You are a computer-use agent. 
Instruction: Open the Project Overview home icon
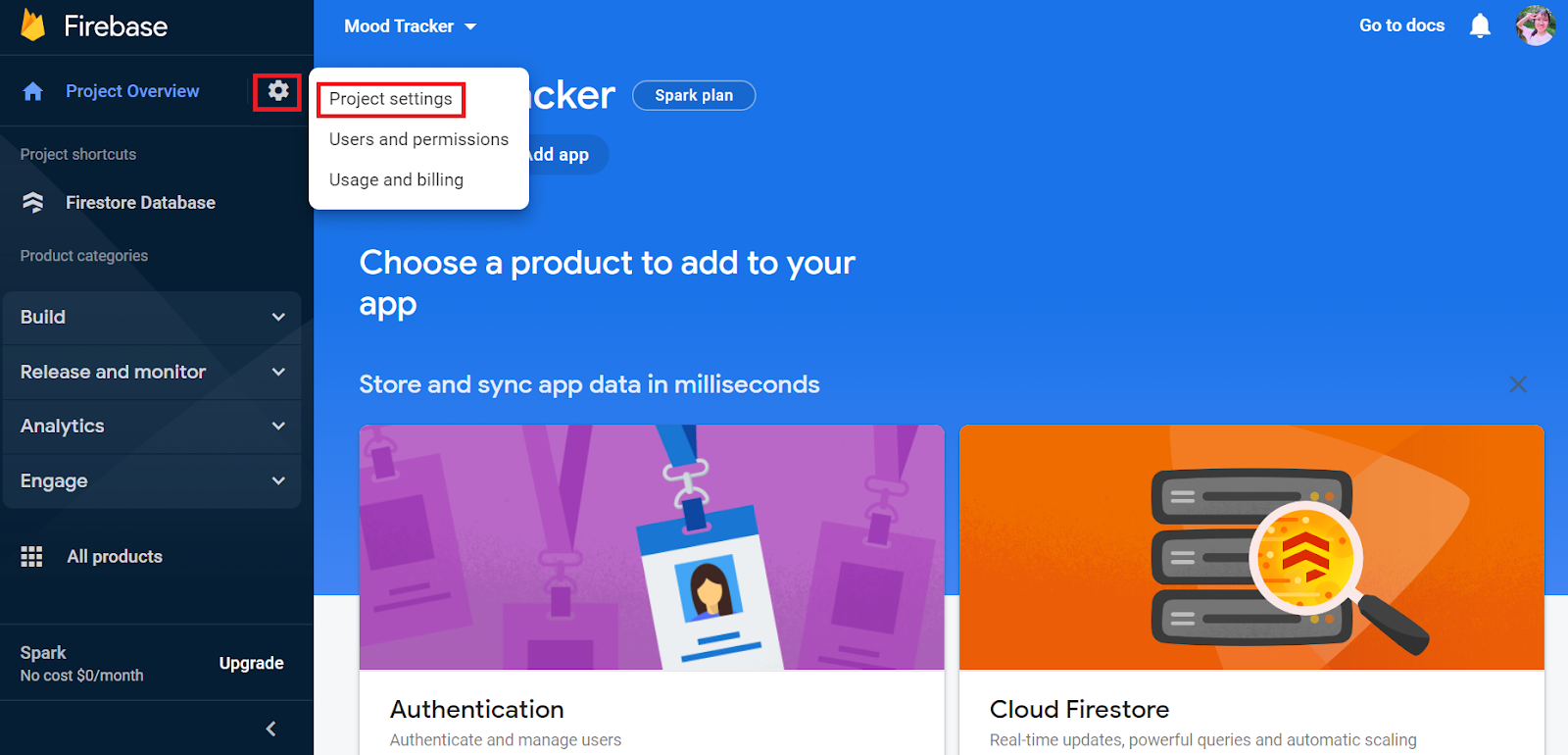[x=32, y=90]
